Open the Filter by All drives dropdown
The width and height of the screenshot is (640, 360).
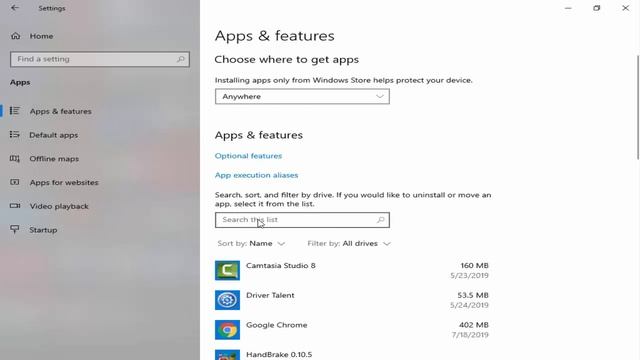pyautogui.click(x=349, y=243)
